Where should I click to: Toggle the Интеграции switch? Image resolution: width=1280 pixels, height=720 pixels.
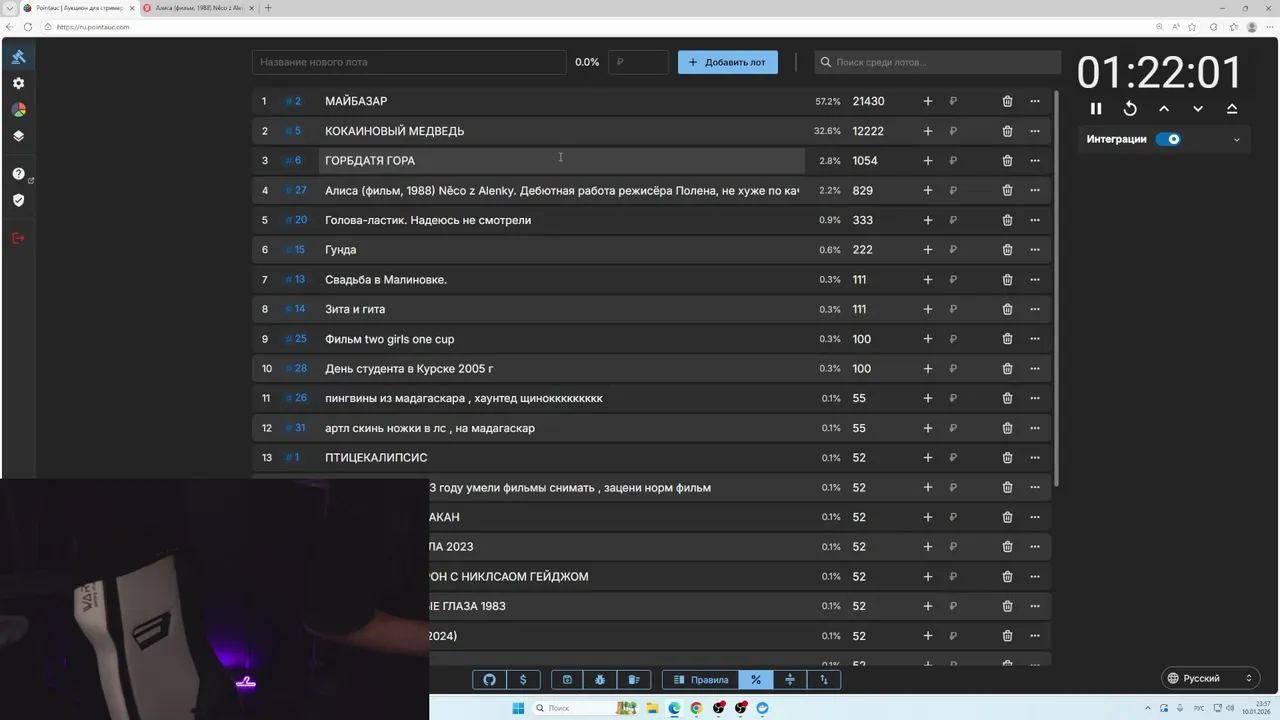(1168, 139)
